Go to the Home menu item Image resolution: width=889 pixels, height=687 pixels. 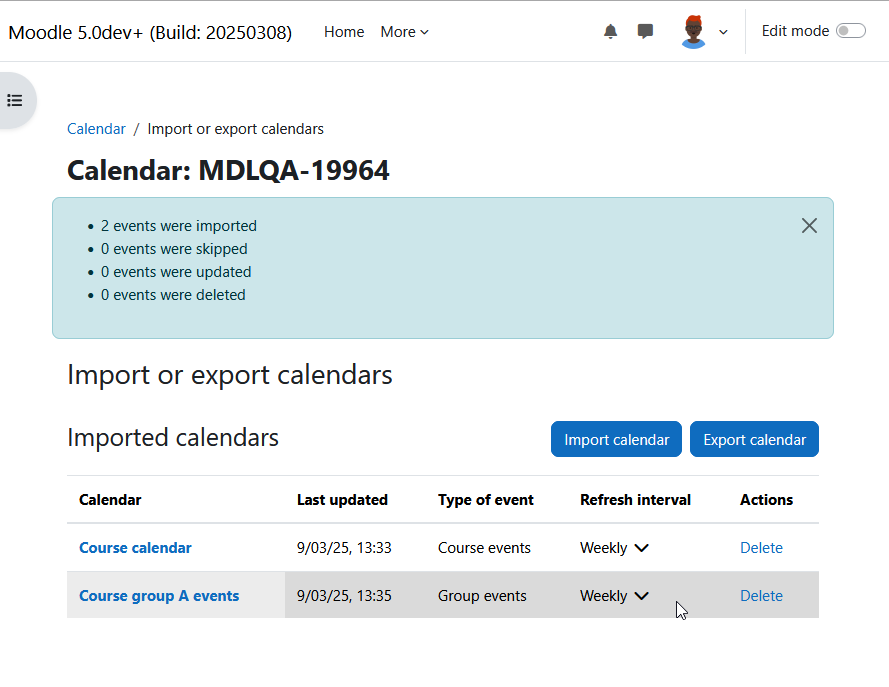pyautogui.click(x=344, y=32)
